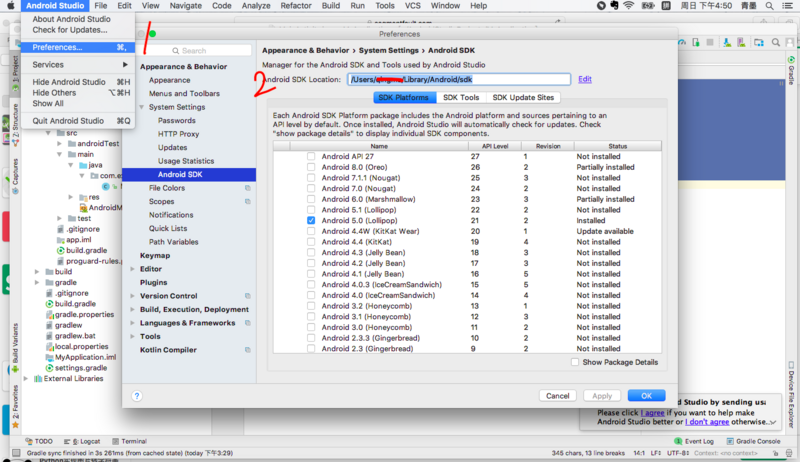Screen dimensions: 800x462
Task: Expand the Languages & Frameworks category
Action: (133, 323)
